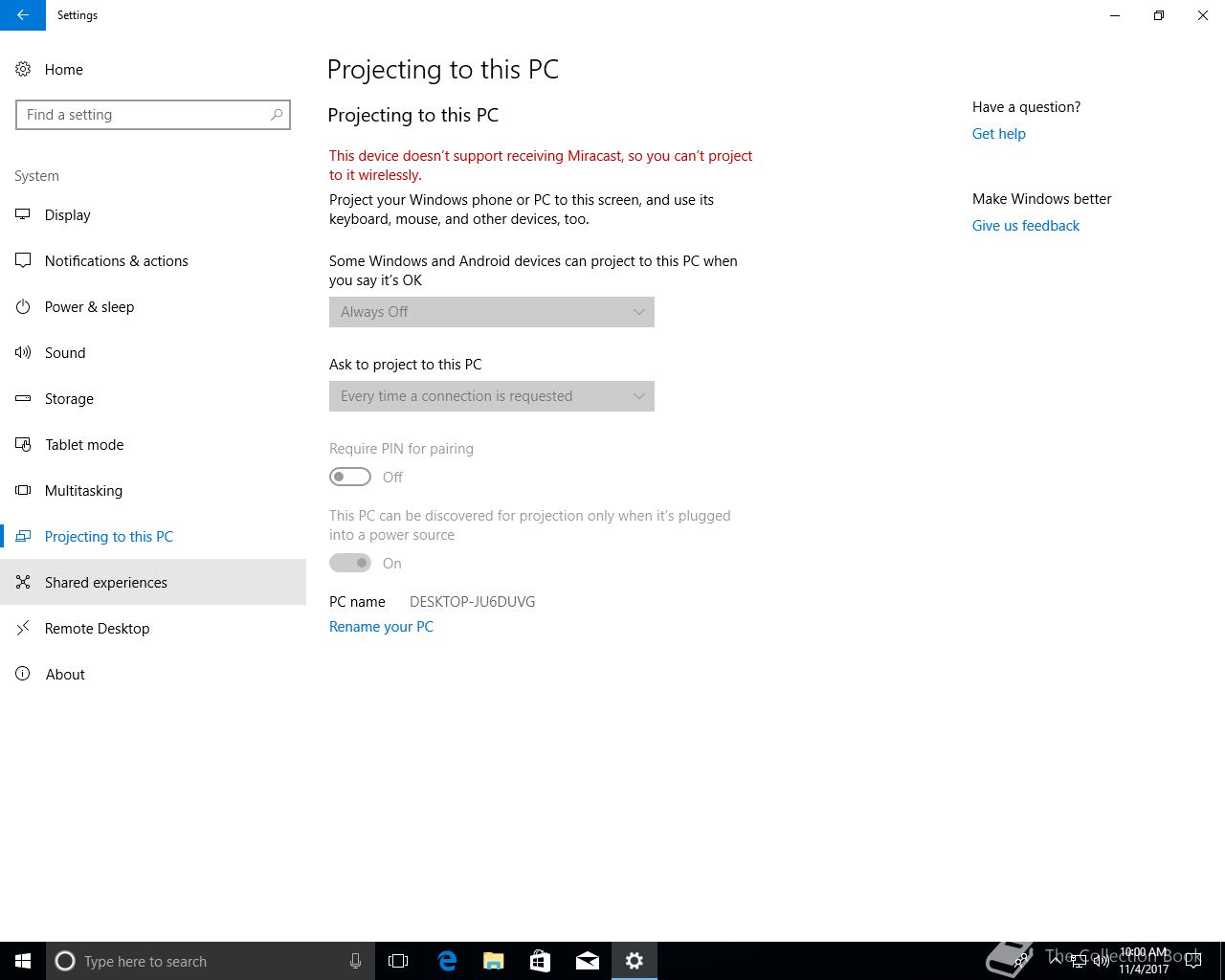The width and height of the screenshot is (1225, 980).
Task: Click the Sound label in sidebar
Action: (65, 352)
